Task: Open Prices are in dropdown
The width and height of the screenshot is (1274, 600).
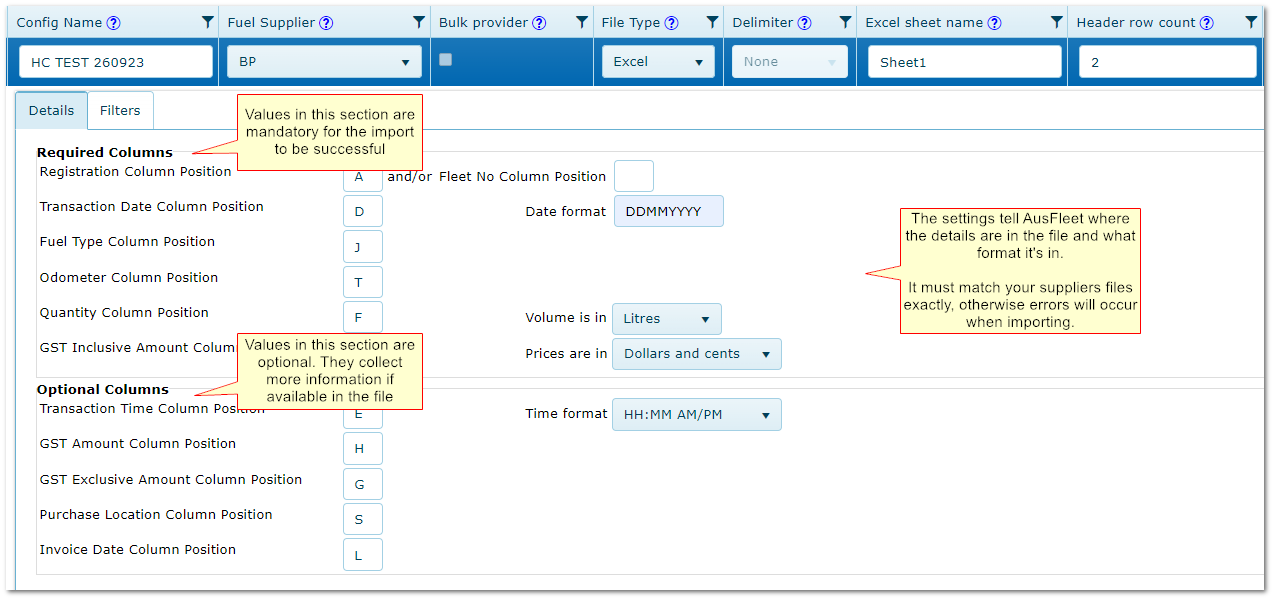Action: [696, 354]
